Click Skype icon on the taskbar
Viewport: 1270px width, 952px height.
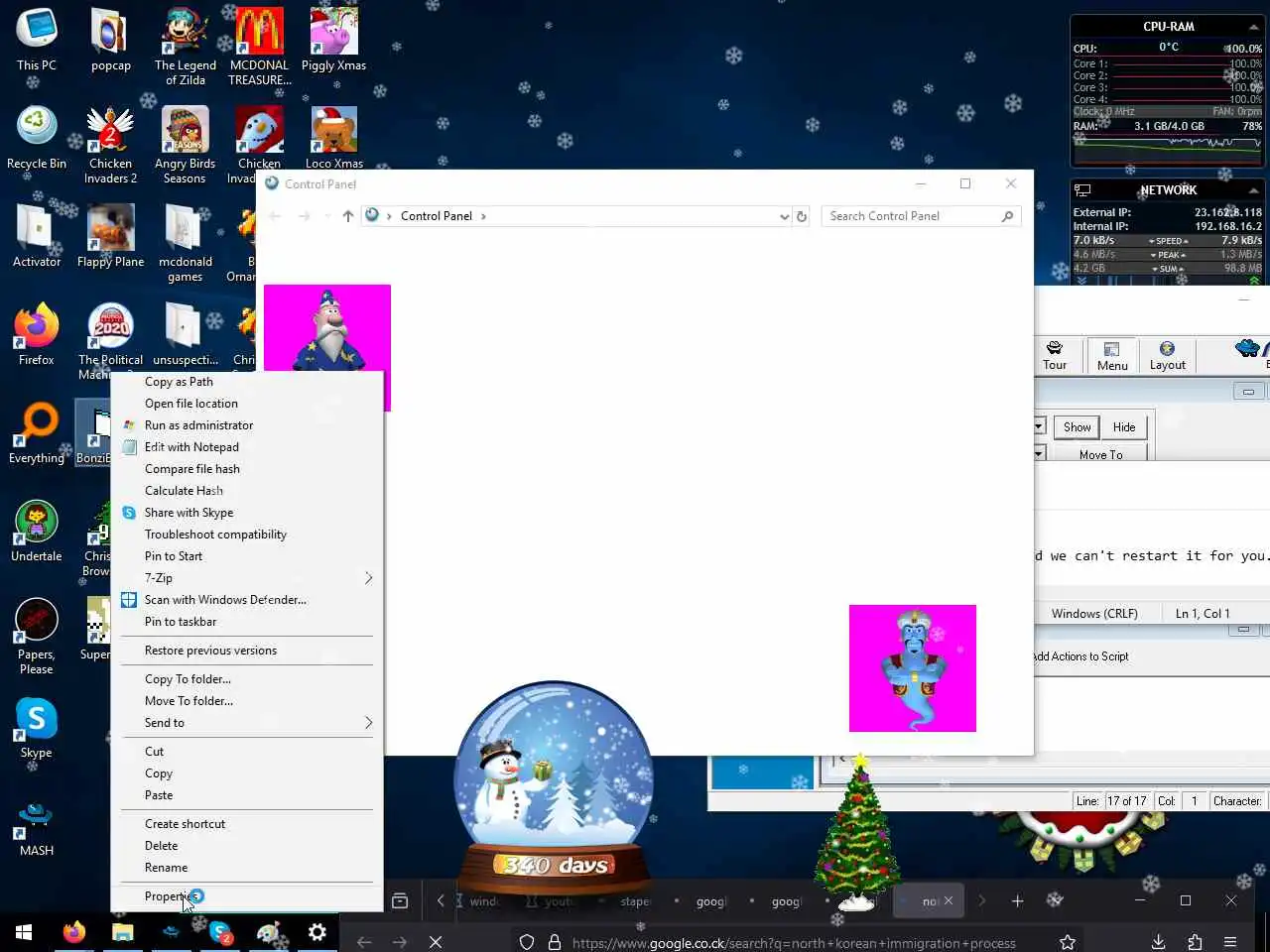pyautogui.click(x=220, y=932)
